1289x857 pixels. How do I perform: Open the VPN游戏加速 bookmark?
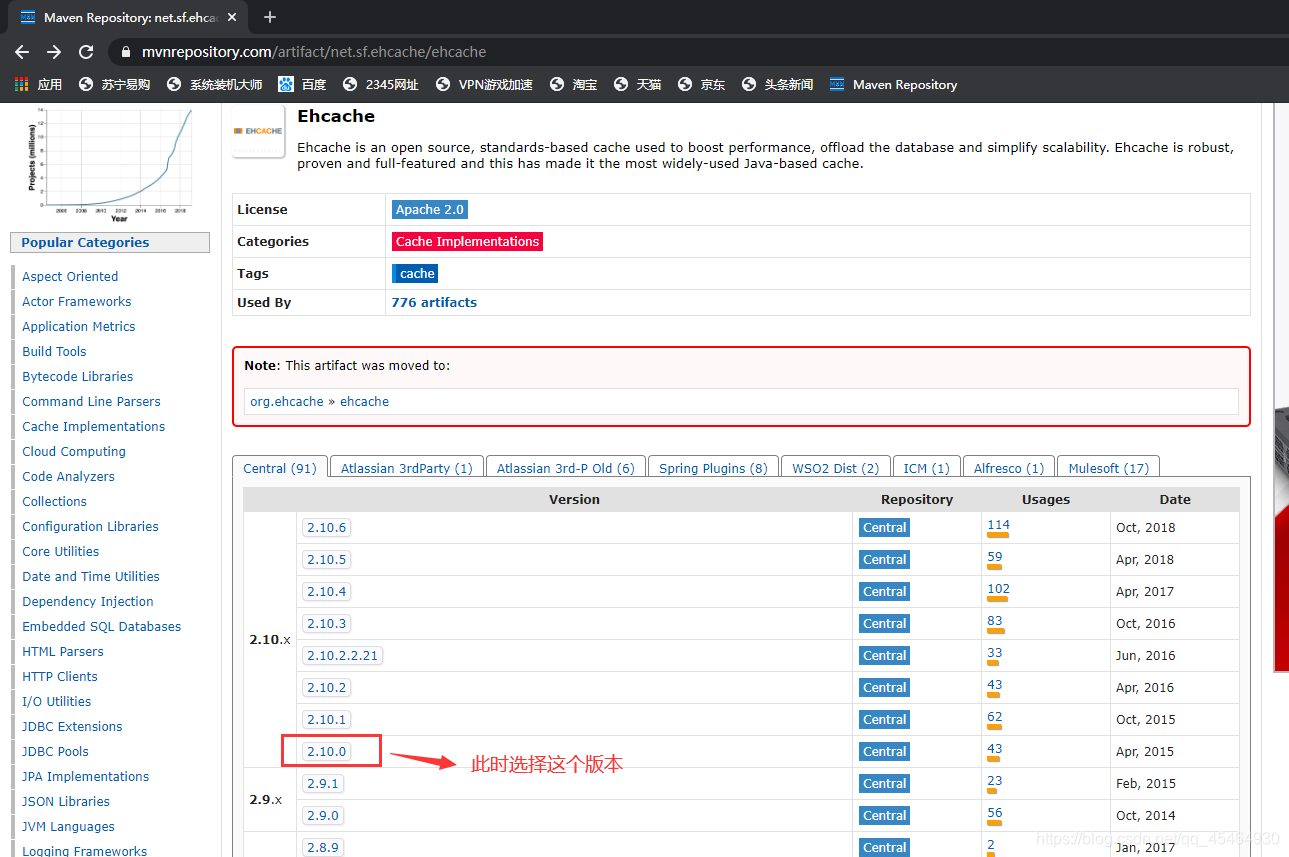484,85
